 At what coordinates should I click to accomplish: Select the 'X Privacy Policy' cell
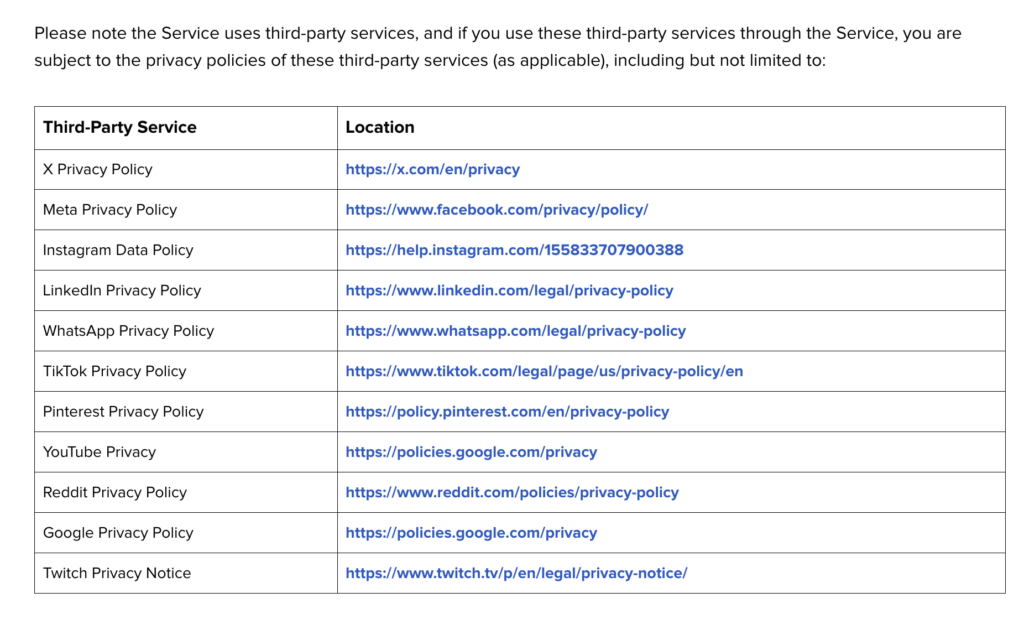pos(186,170)
